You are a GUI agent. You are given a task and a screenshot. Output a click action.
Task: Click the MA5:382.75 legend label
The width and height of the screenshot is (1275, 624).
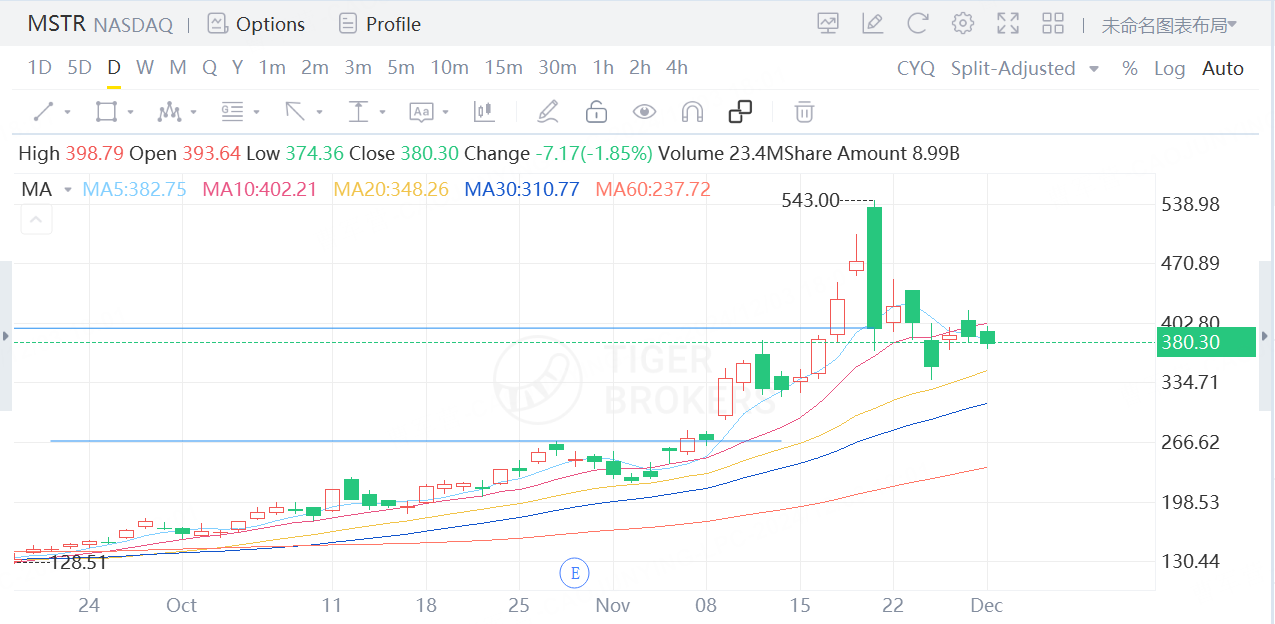coord(134,189)
